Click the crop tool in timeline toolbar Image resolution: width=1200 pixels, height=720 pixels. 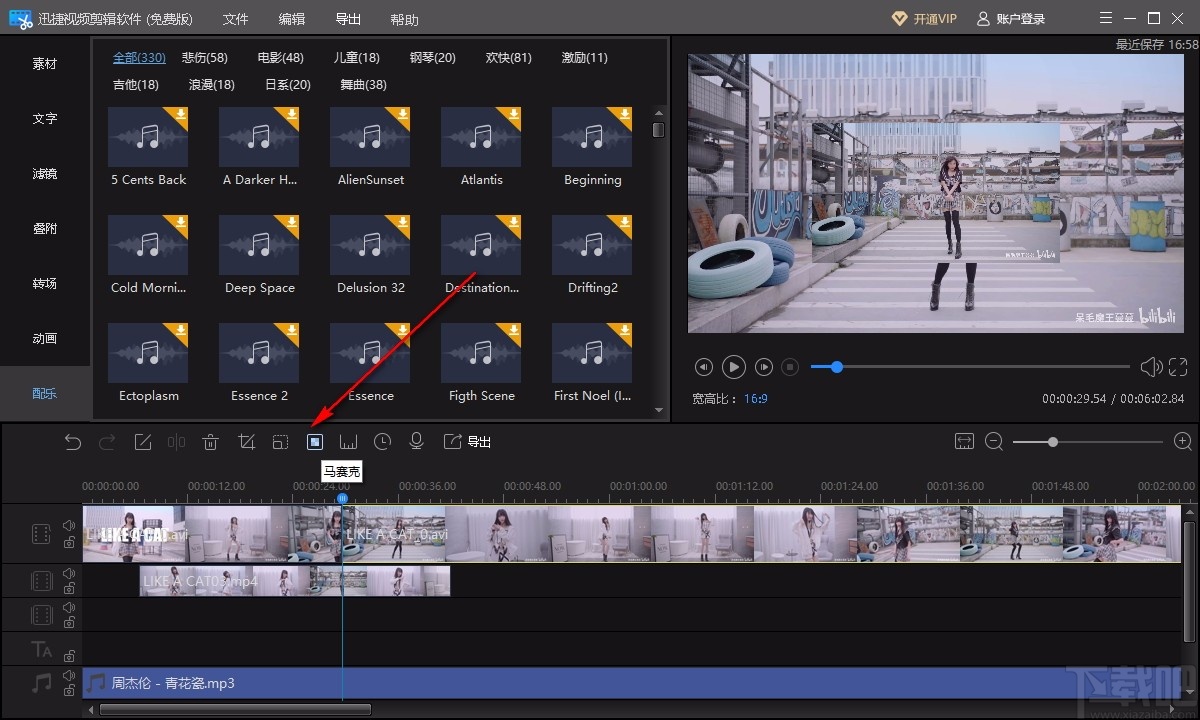tap(246, 442)
